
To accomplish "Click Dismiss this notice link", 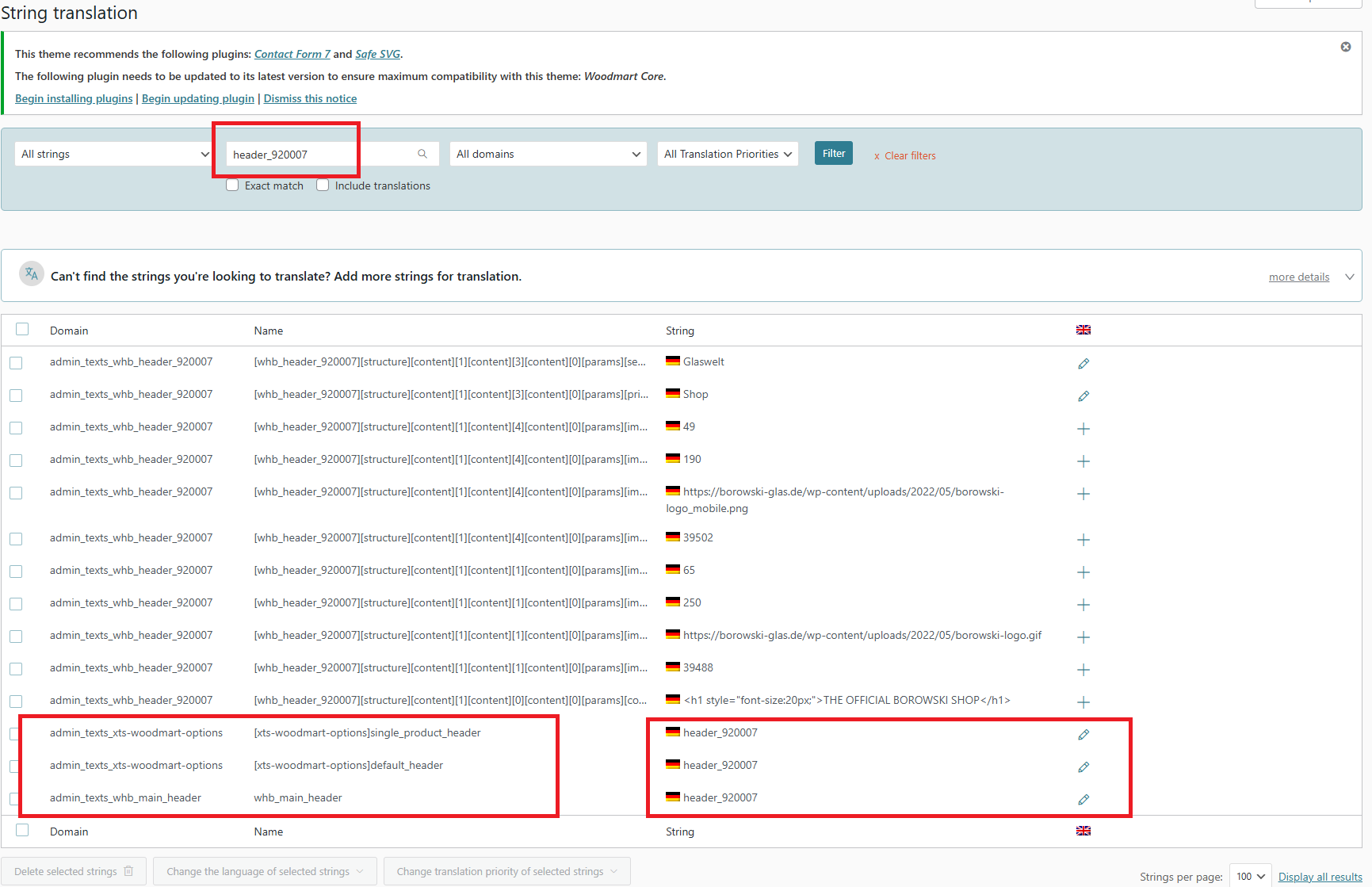I will coord(310,98).
